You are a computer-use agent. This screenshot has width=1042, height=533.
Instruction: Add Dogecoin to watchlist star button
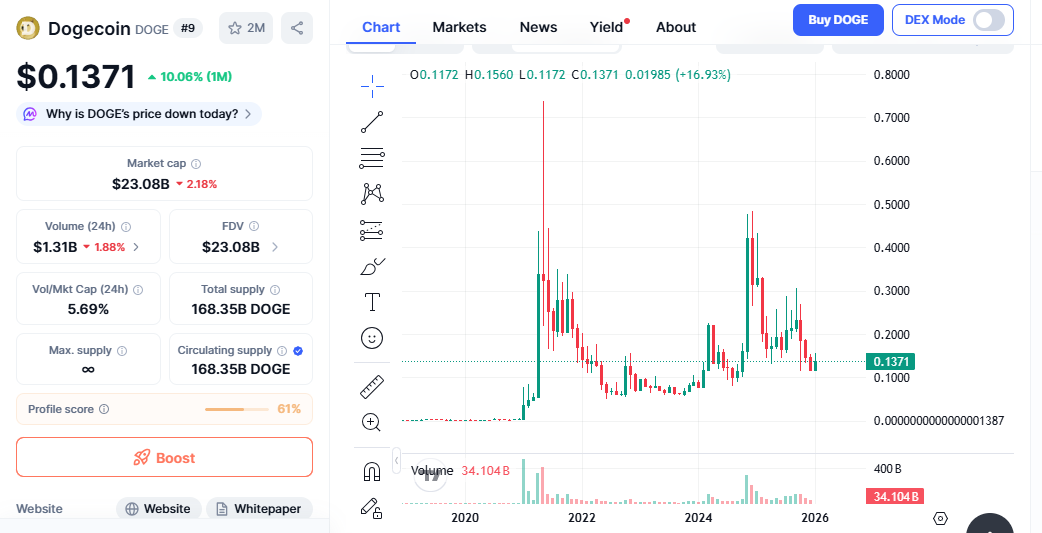(246, 28)
